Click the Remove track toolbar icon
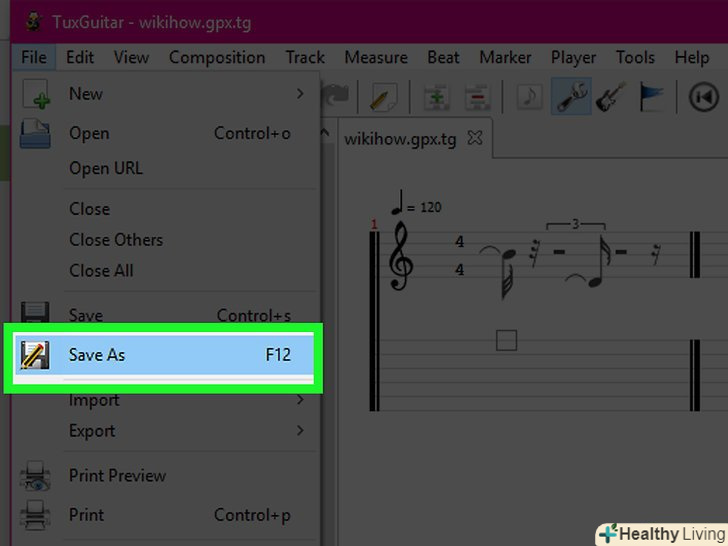 tap(477, 97)
